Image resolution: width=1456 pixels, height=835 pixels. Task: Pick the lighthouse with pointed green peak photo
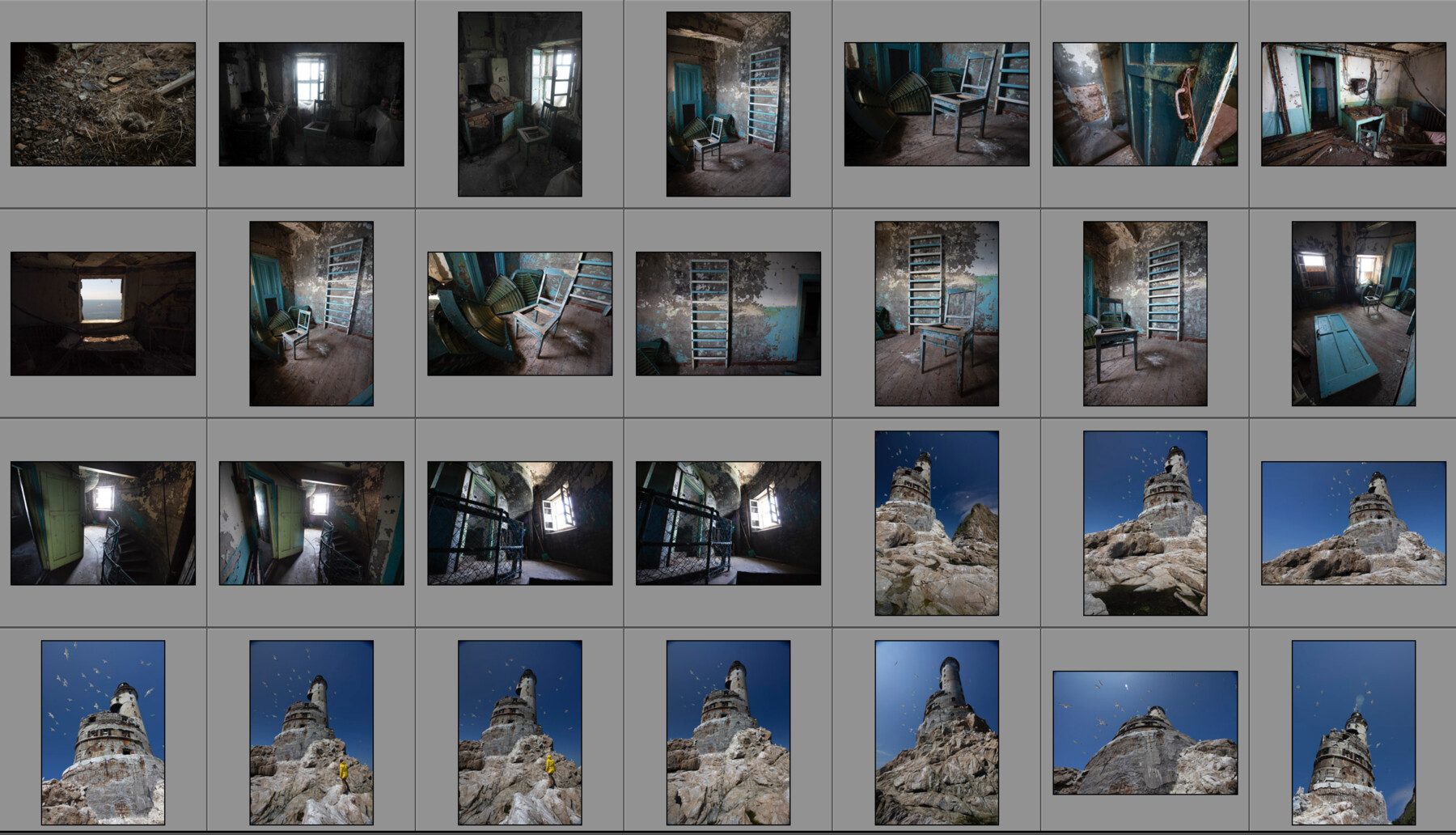[x=937, y=523]
